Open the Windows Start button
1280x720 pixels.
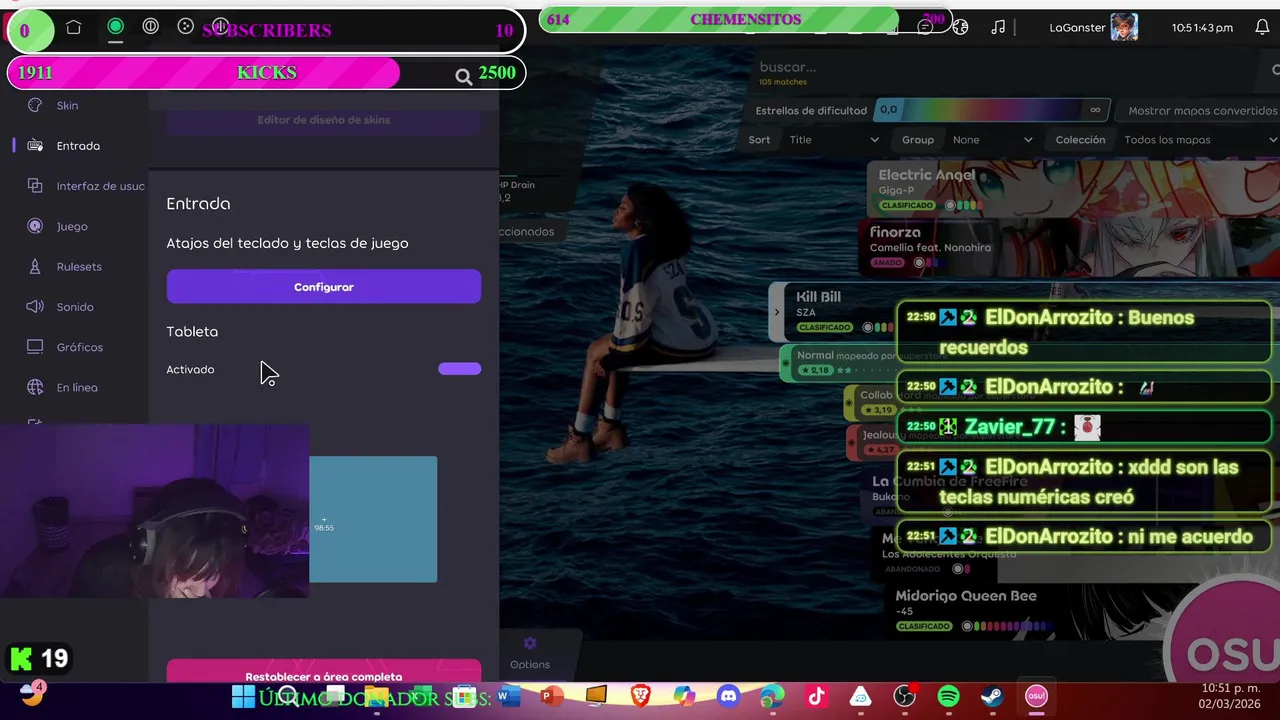tap(243, 696)
